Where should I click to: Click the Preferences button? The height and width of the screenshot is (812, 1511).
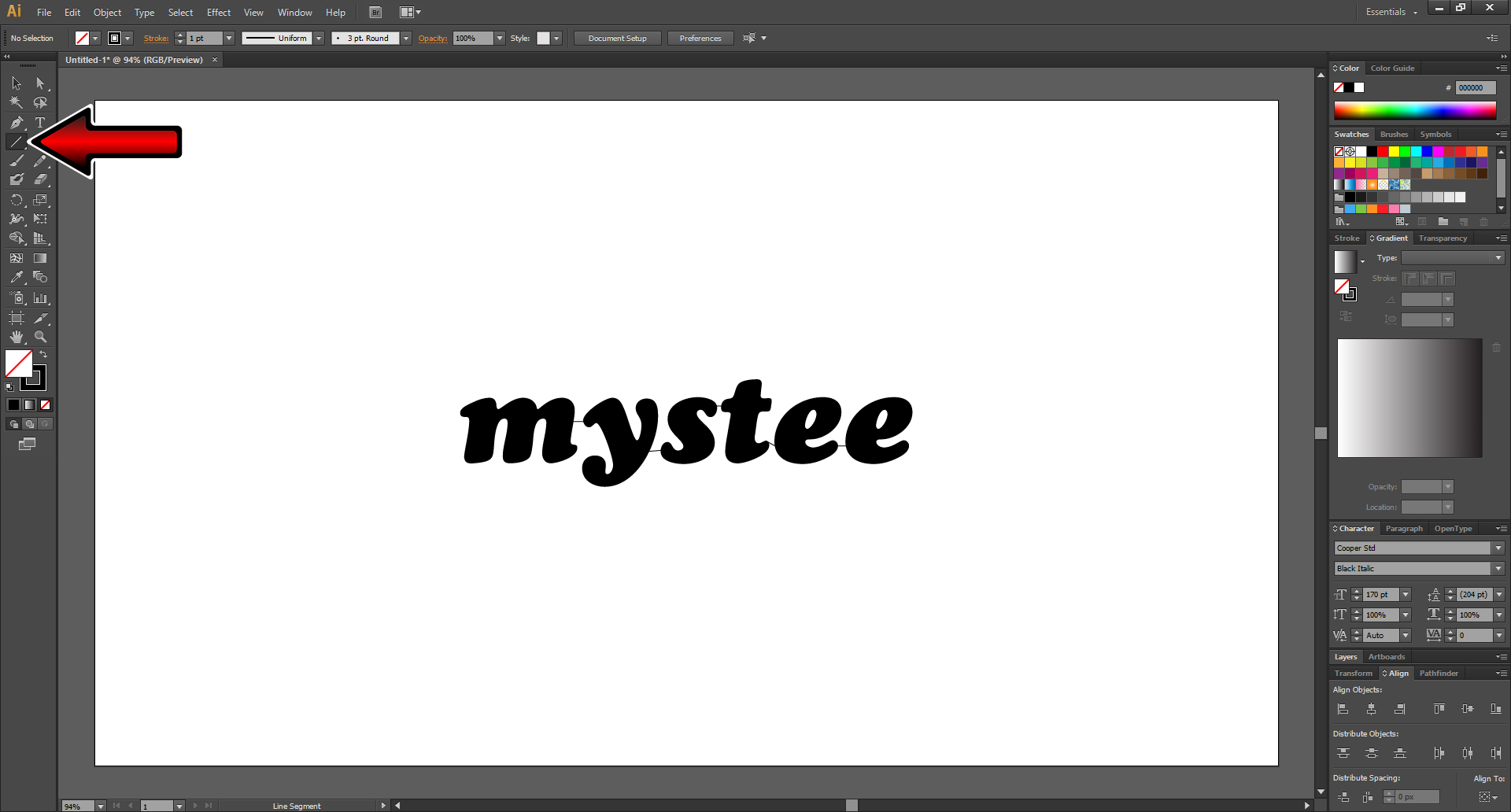[700, 39]
